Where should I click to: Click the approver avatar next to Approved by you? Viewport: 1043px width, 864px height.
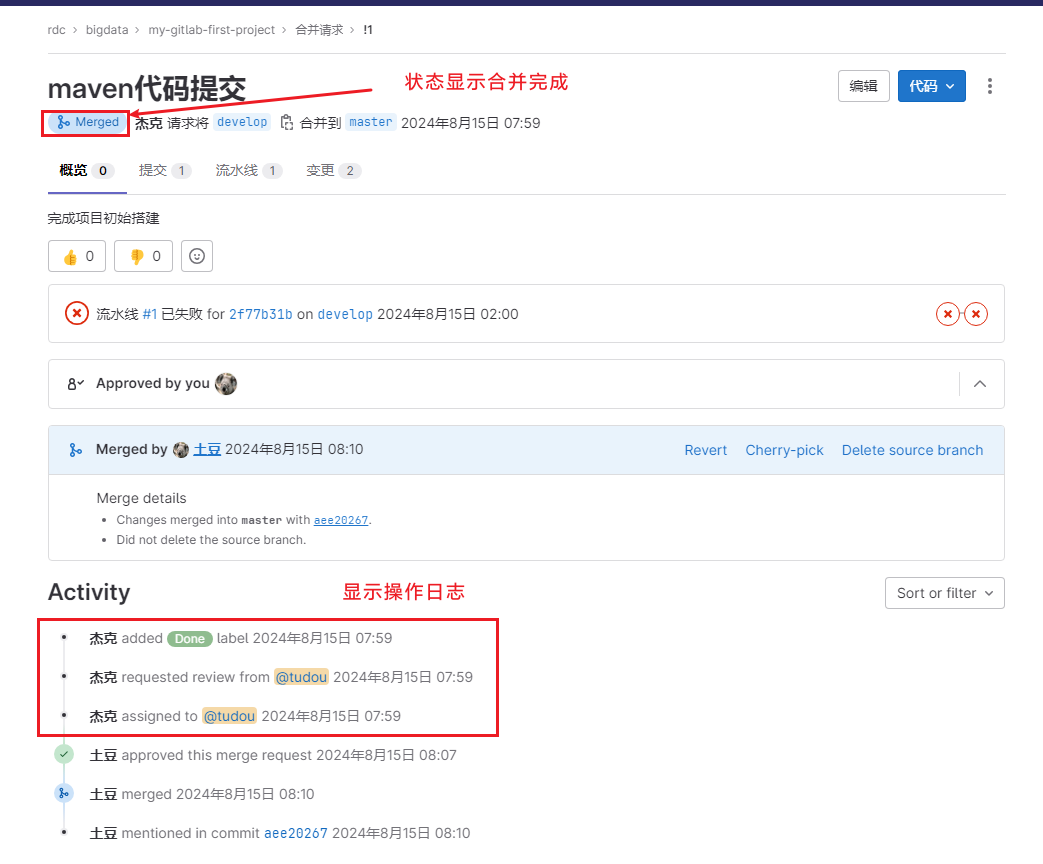[x=226, y=384]
